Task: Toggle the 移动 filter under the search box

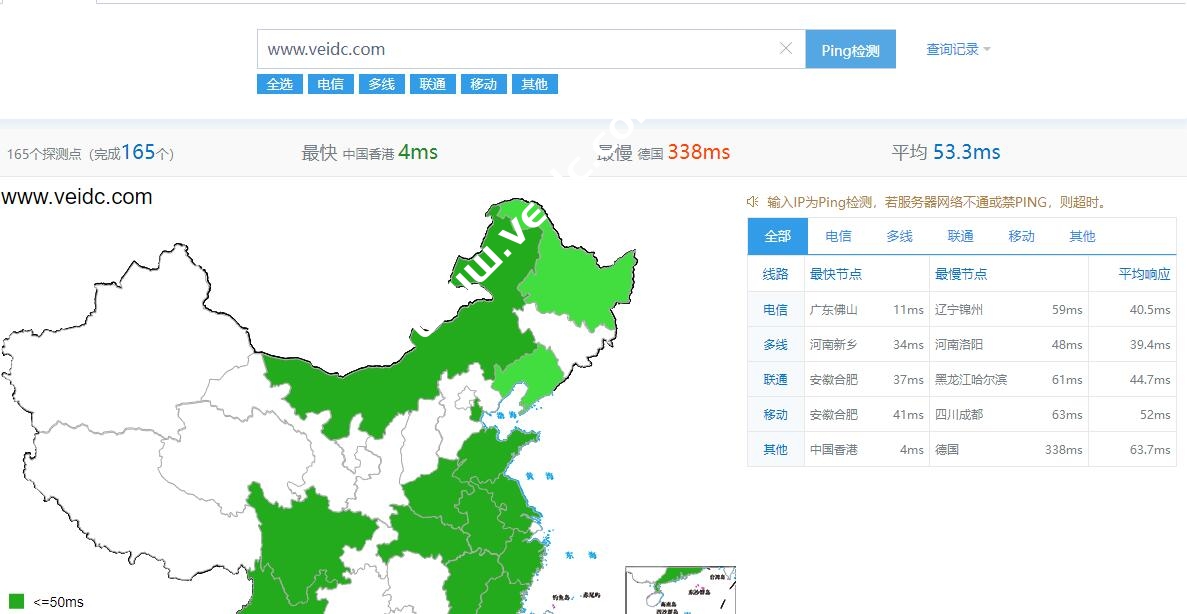Action: click(x=484, y=84)
